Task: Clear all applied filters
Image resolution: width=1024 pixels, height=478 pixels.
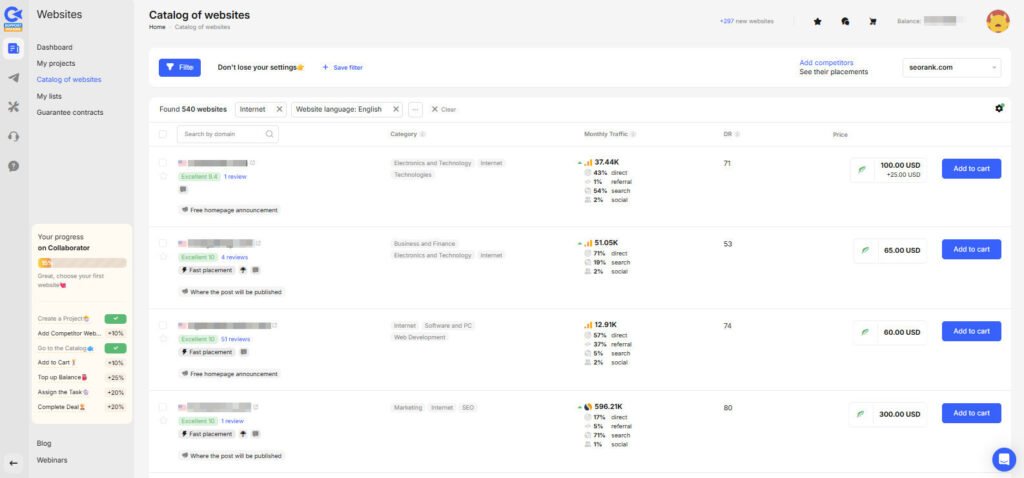Action: point(443,109)
